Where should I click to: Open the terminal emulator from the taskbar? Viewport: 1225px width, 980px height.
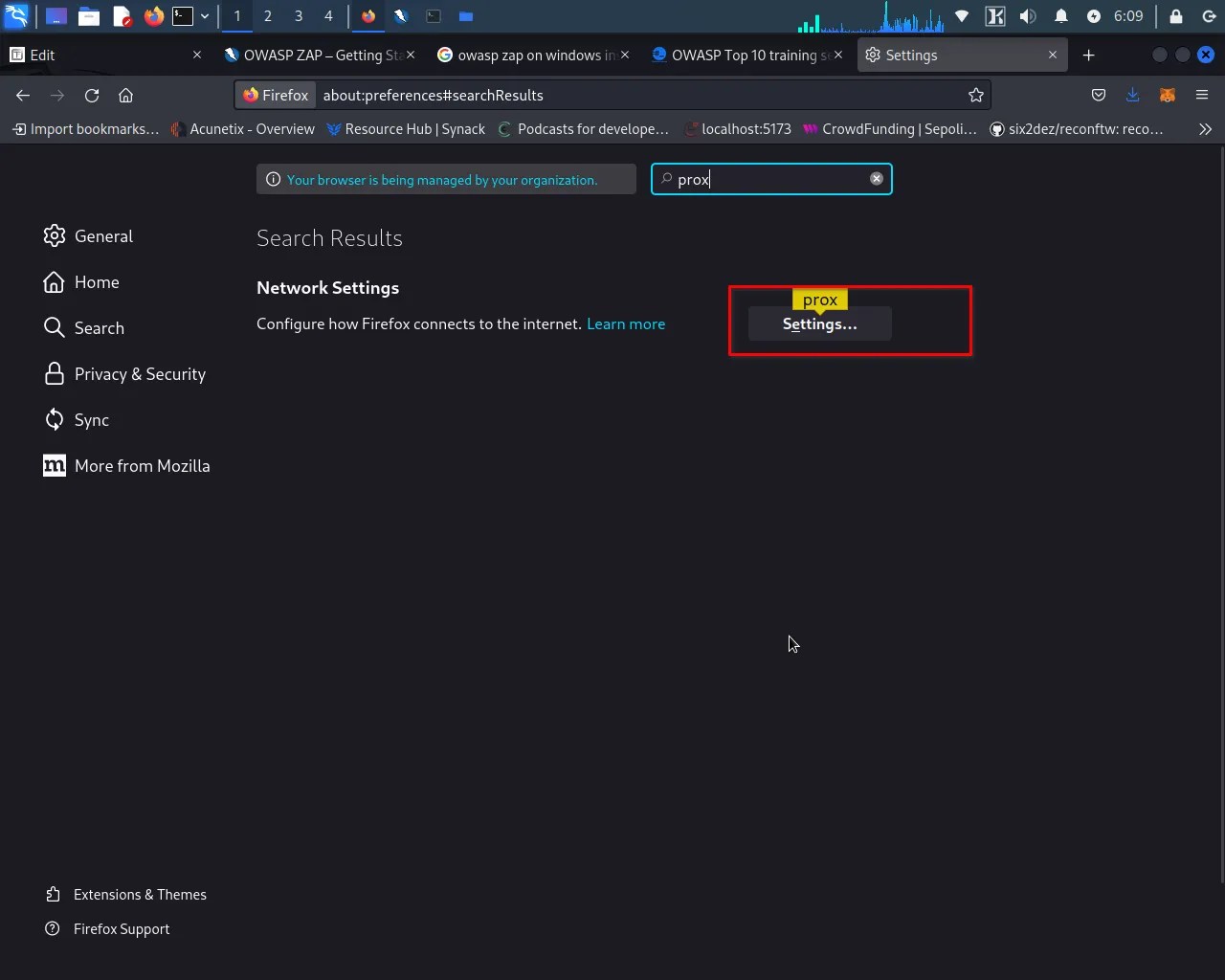click(183, 15)
